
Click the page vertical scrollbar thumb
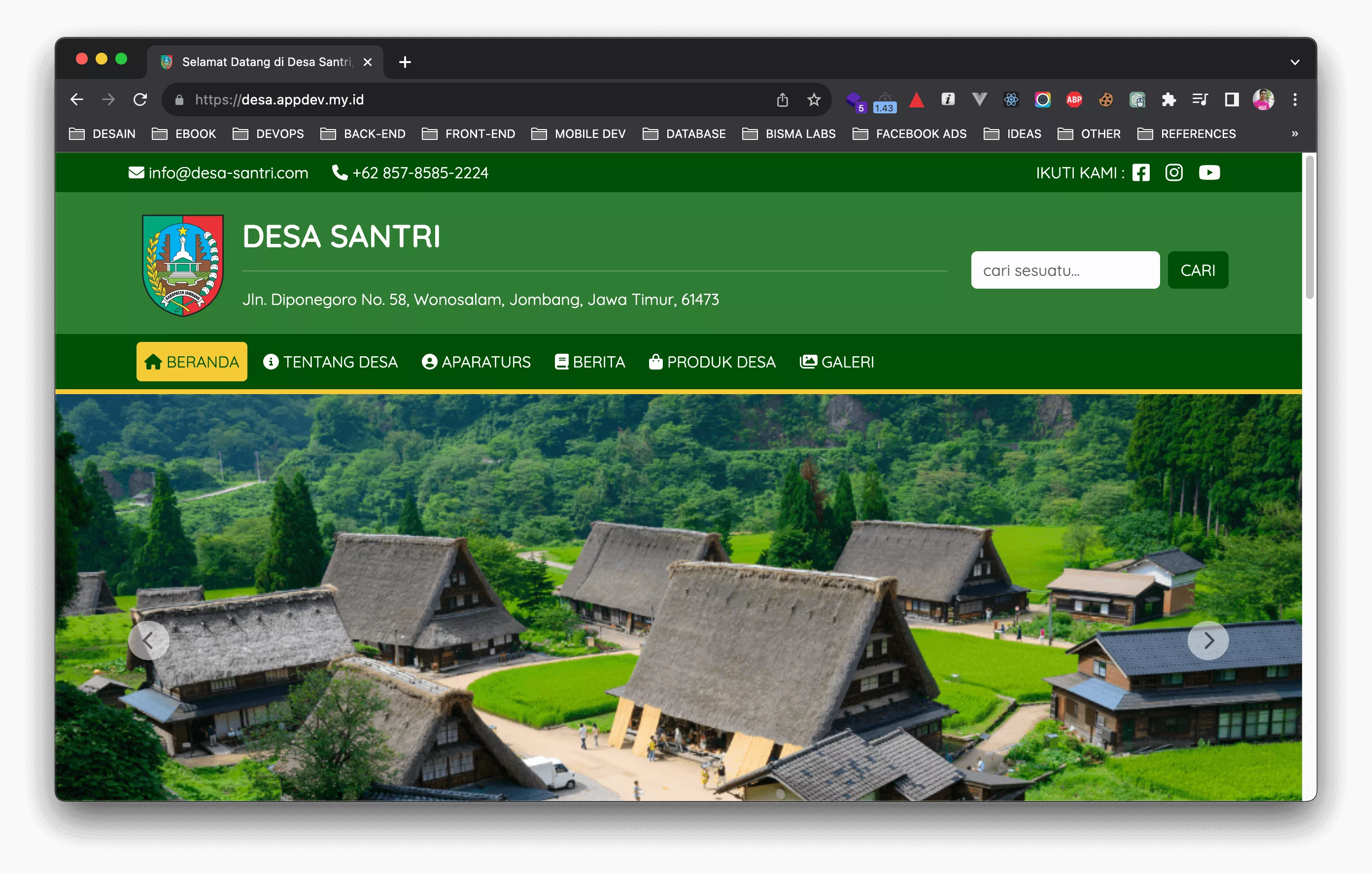click(x=1309, y=227)
